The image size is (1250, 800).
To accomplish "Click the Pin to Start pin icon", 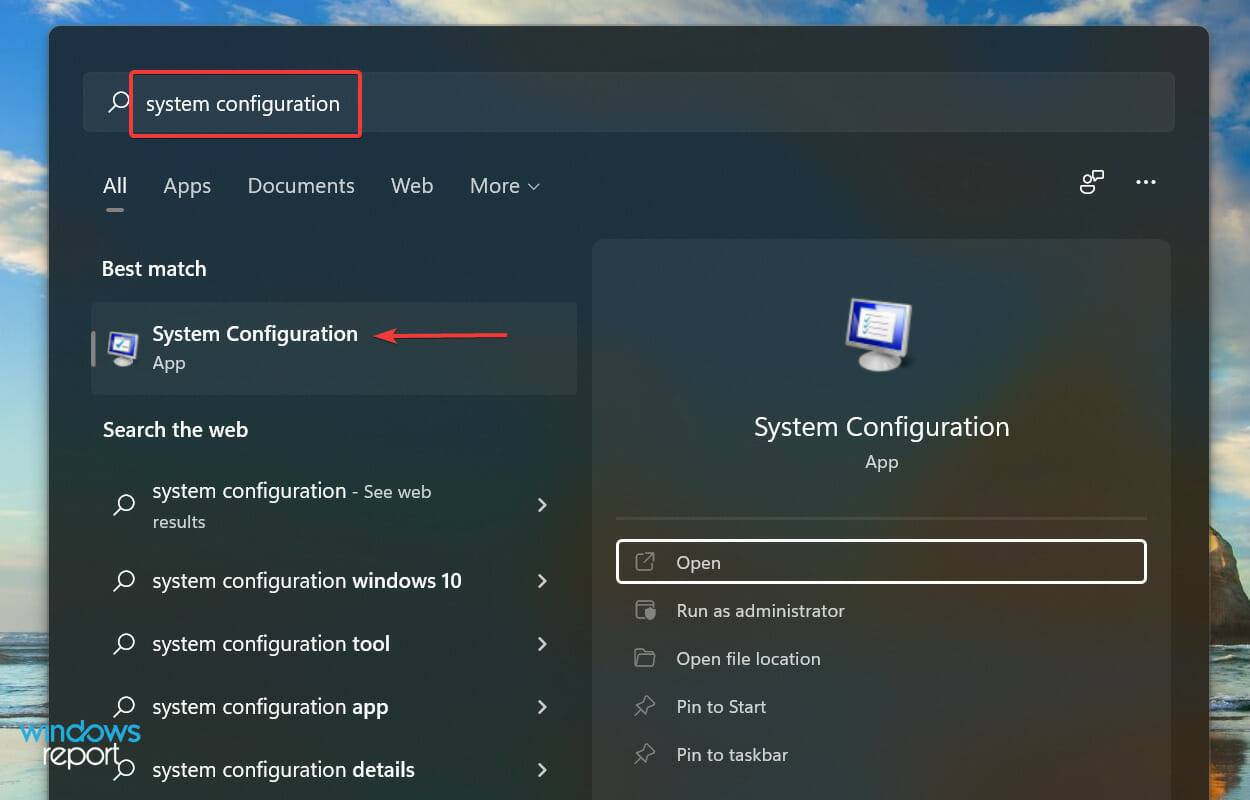I will (x=643, y=706).
